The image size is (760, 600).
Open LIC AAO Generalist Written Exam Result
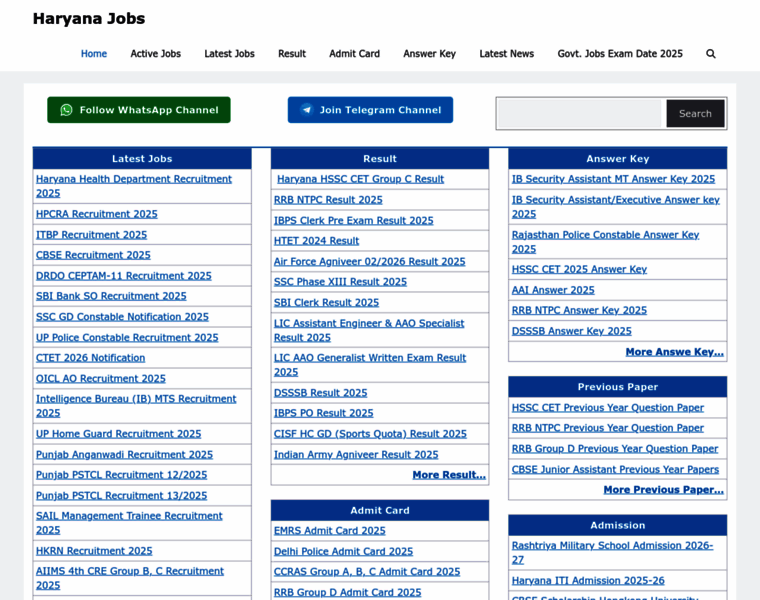pyautogui.click(x=370, y=365)
